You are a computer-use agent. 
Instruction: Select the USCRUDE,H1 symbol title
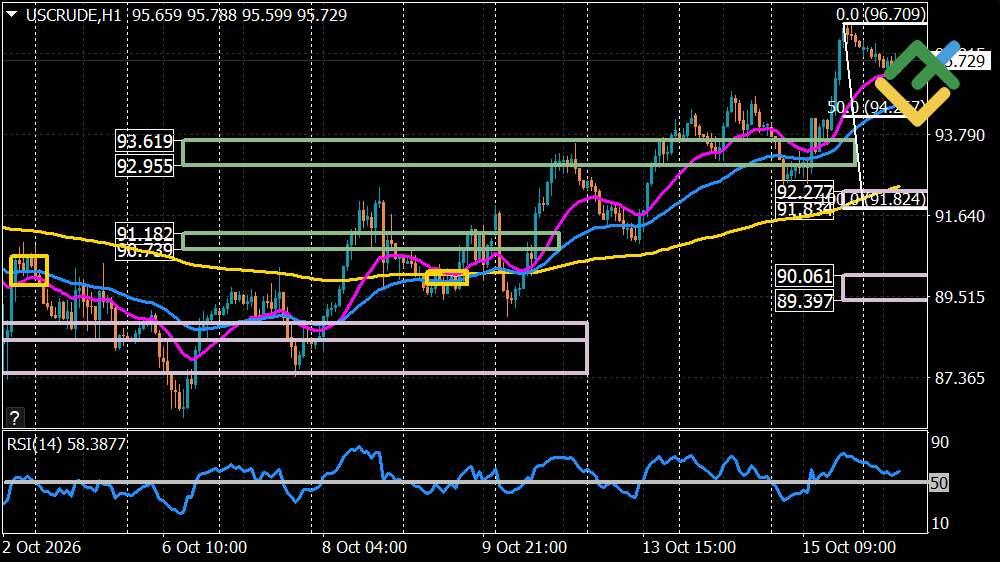pyautogui.click(x=73, y=15)
